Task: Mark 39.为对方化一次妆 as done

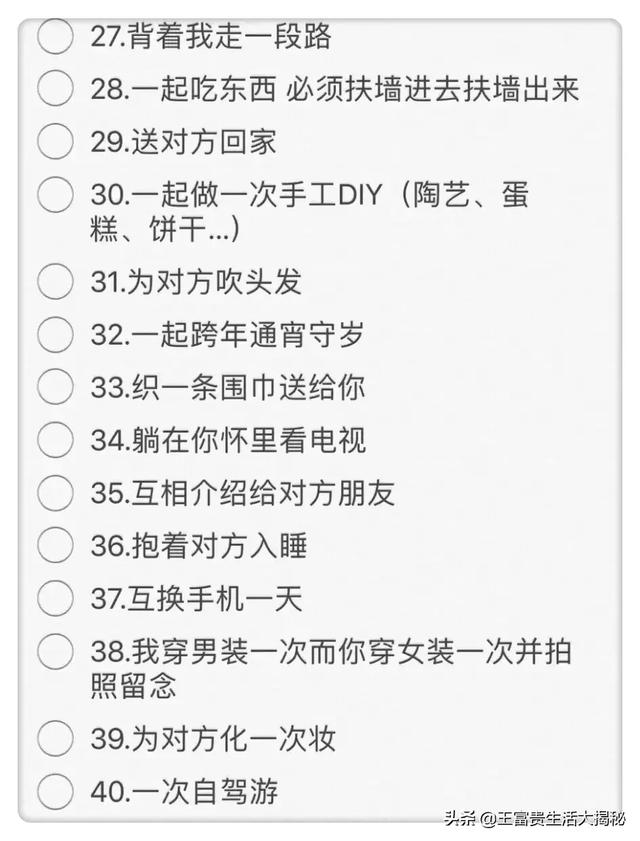Action: pos(55,738)
